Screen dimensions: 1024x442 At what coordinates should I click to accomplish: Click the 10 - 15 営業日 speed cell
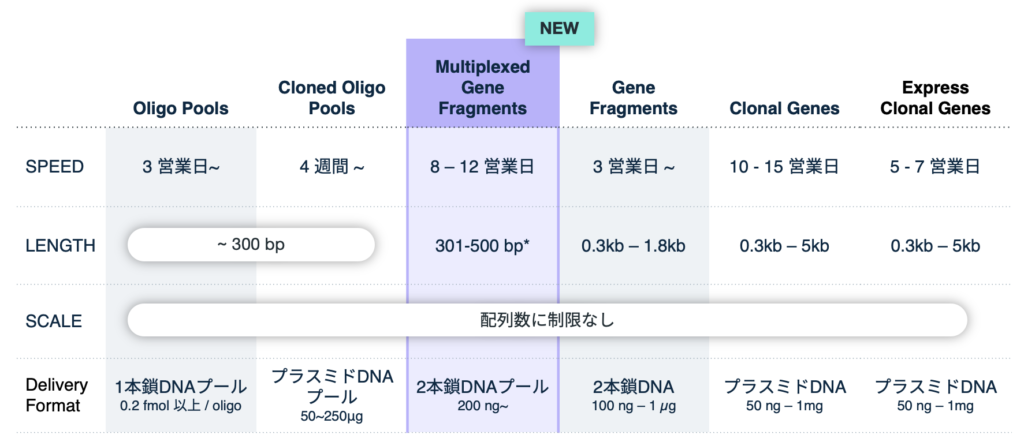784,166
